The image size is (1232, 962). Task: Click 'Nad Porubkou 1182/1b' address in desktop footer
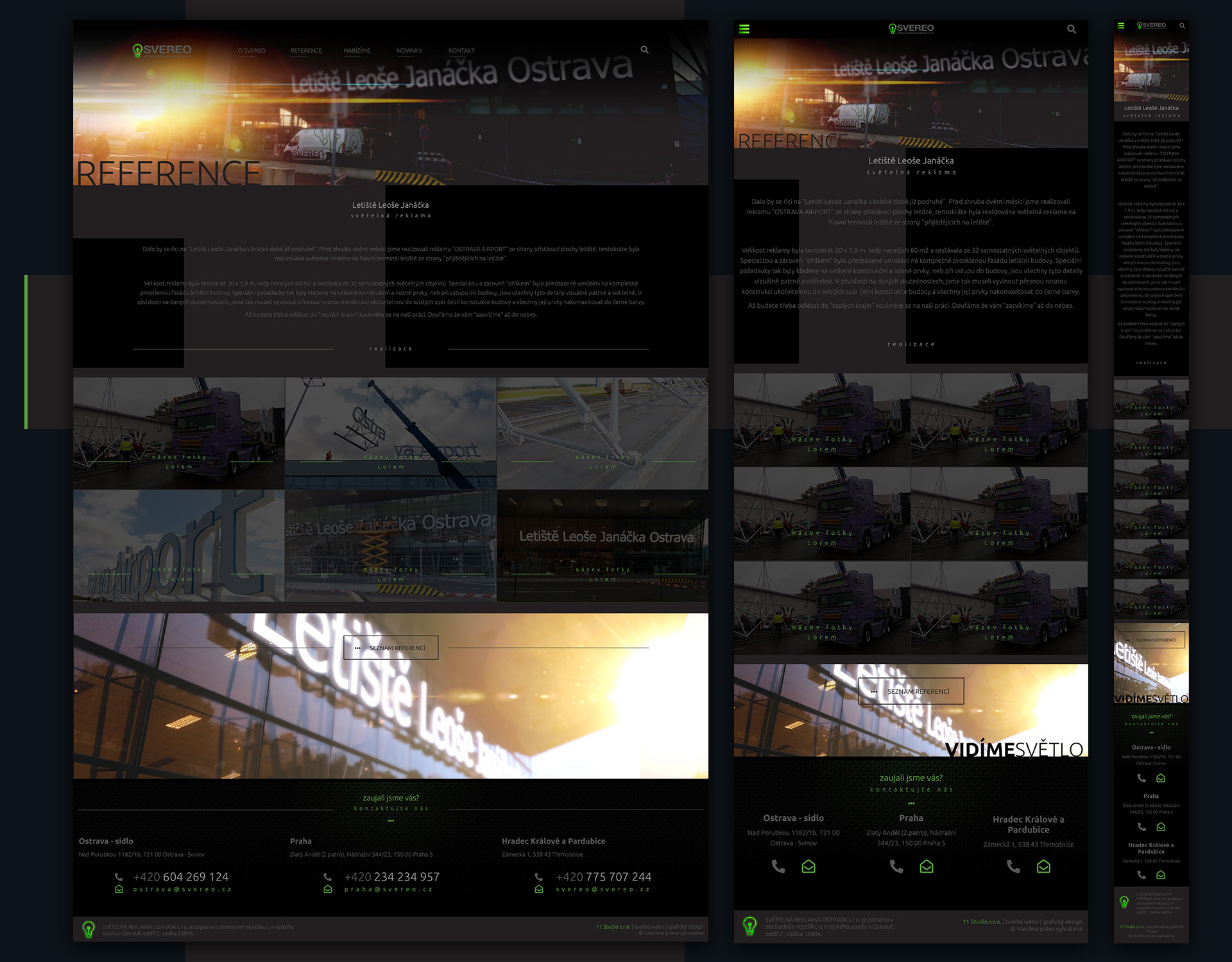(x=142, y=854)
